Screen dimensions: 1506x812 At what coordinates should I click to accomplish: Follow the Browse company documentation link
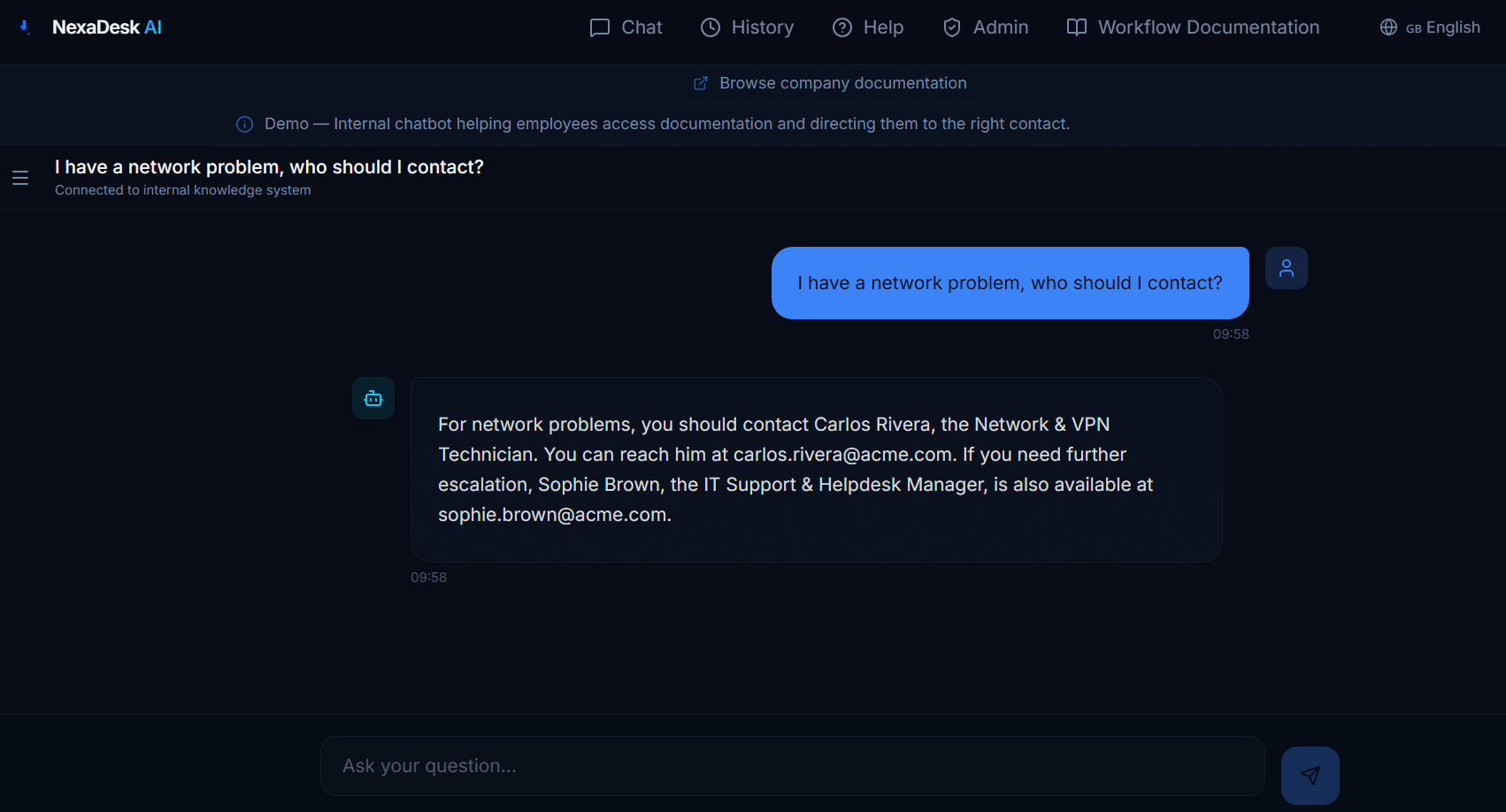coord(842,83)
